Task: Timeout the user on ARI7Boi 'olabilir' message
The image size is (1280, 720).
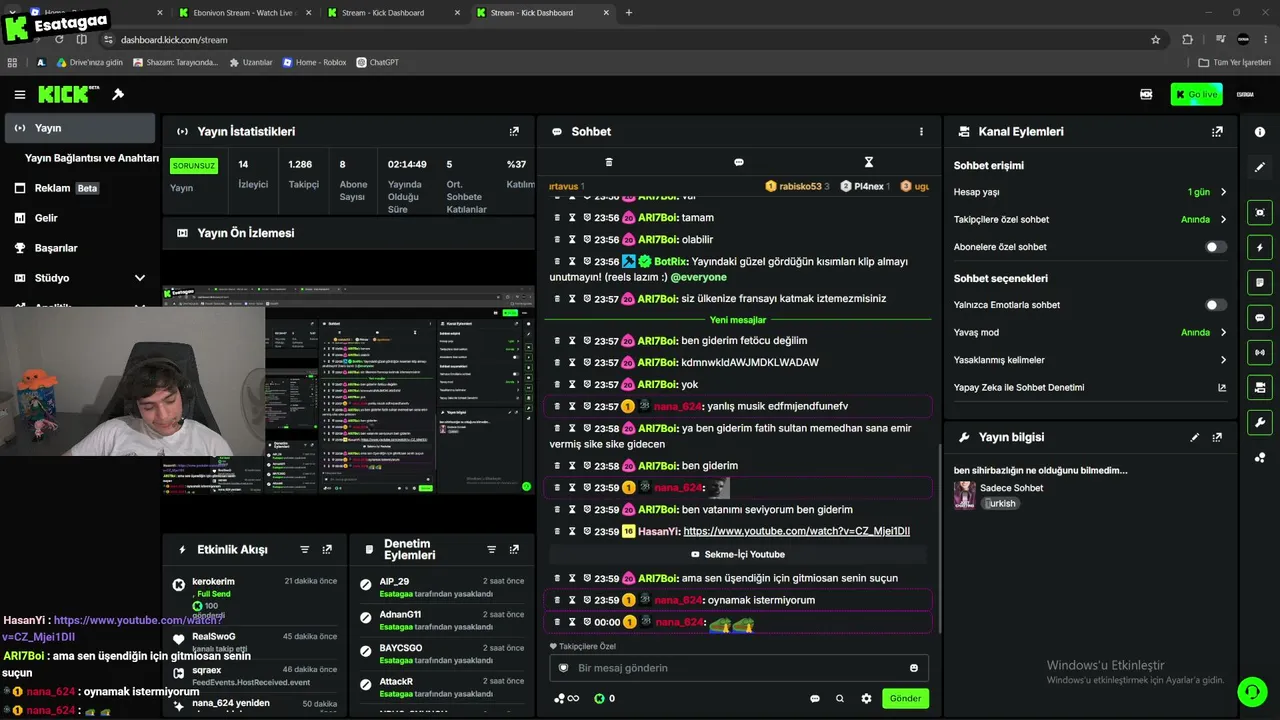Action: coord(572,240)
